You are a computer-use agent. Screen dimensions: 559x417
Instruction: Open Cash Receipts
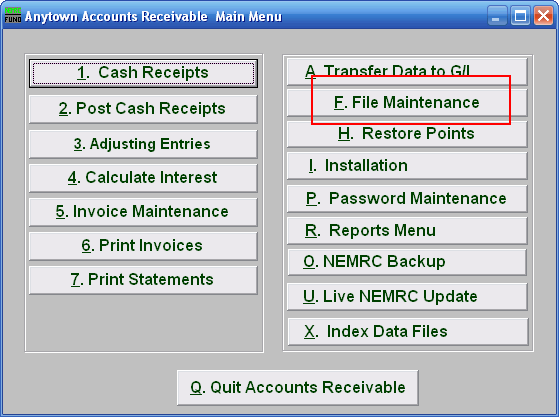click(x=143, y=73)
